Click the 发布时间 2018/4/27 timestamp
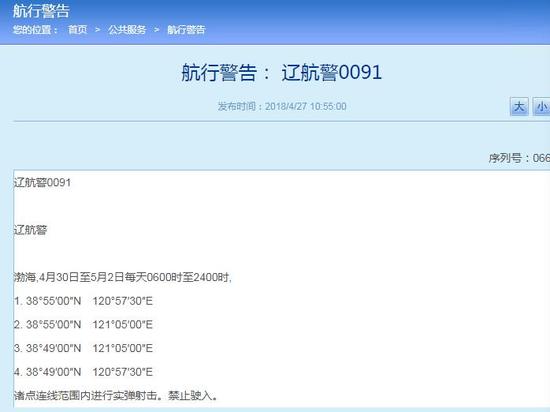 click(282, 106)
